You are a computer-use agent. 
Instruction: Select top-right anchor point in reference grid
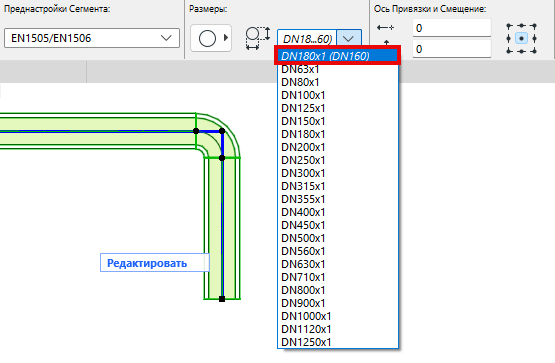534,26
